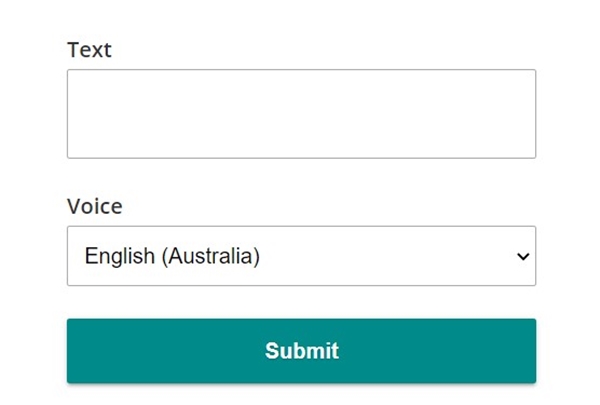Click inside the empty Text box
Viewport: 600px width, 405px height.
click(x=302, y=114)
